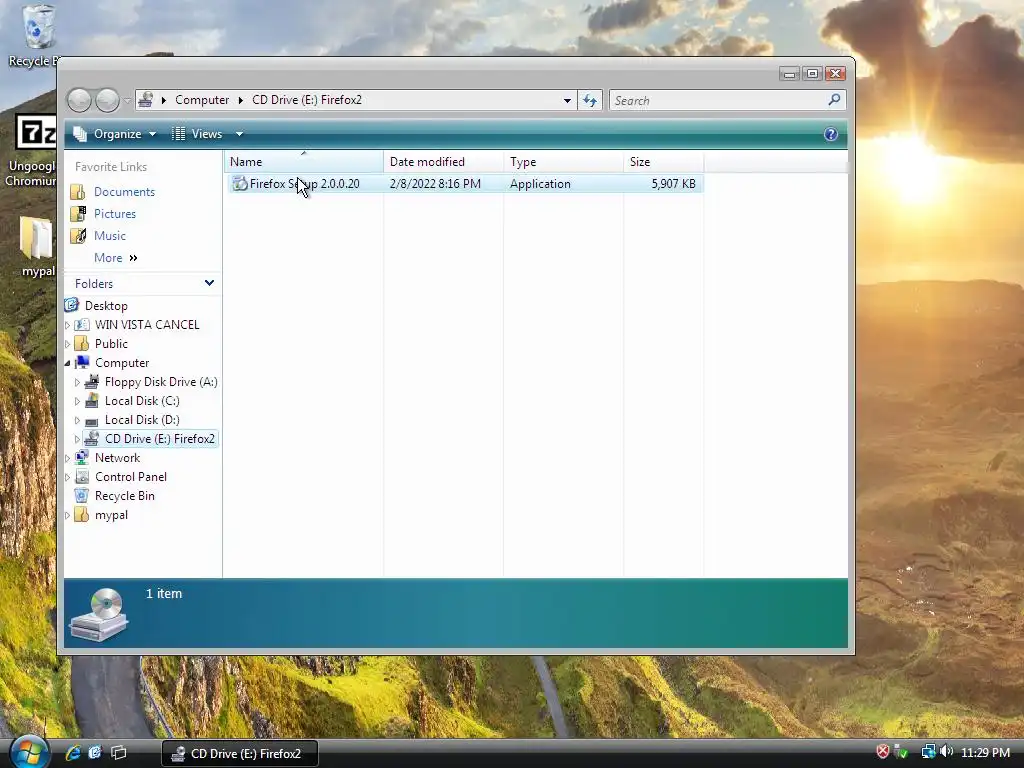
Task: Click the Views toolbar button
Action: point(197,134)
